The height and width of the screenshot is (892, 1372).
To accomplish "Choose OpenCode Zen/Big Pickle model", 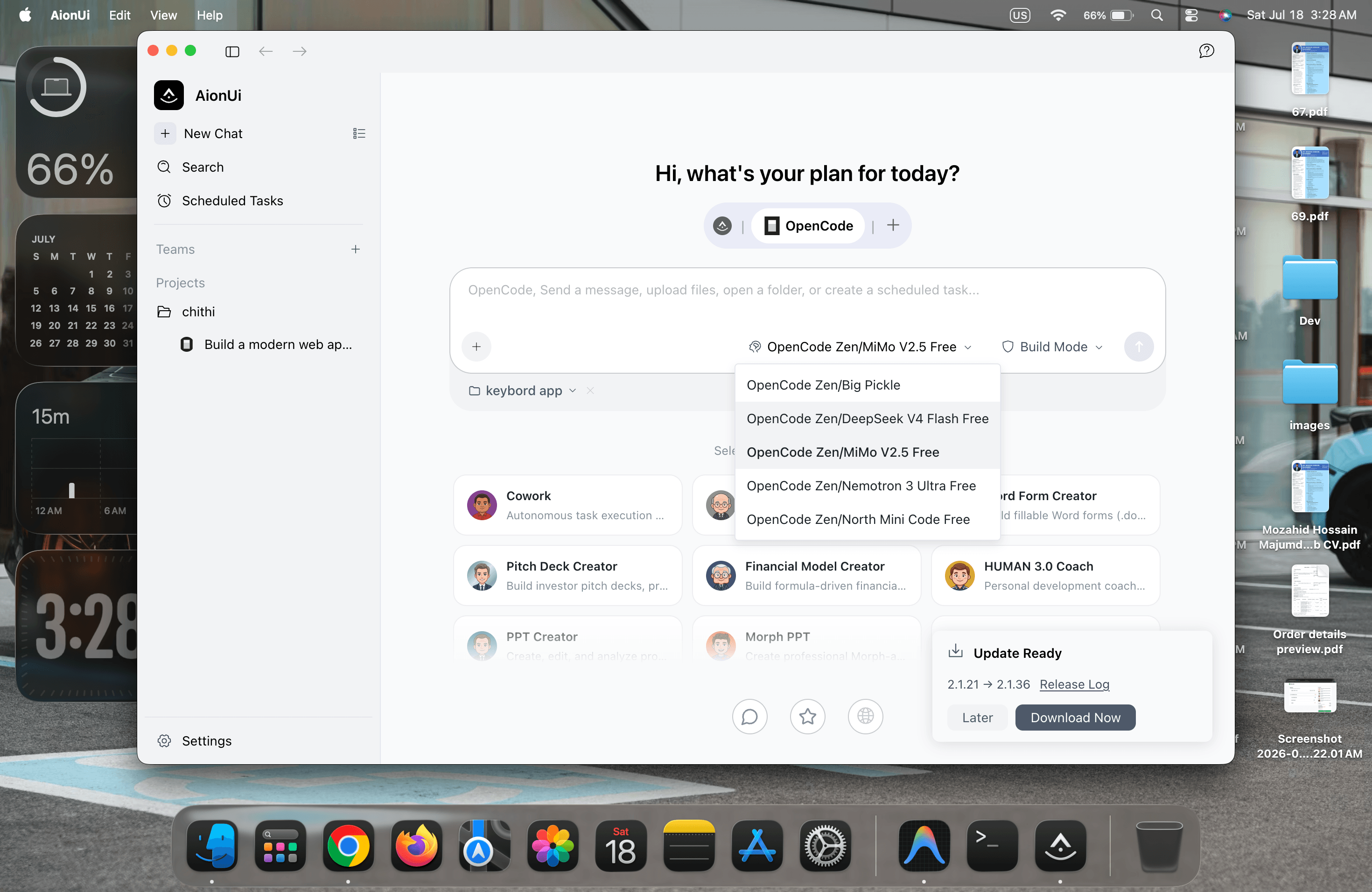I will tap(868, 385).
